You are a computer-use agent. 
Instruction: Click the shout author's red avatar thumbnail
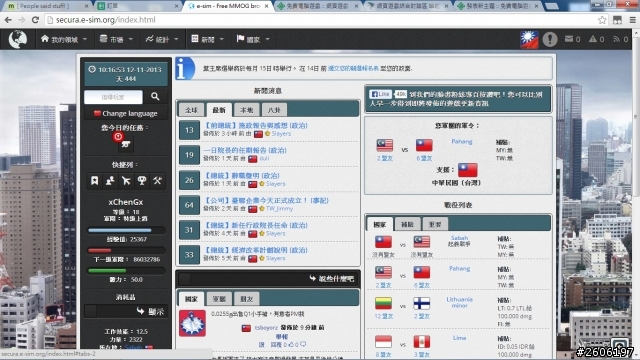[192, 323]
